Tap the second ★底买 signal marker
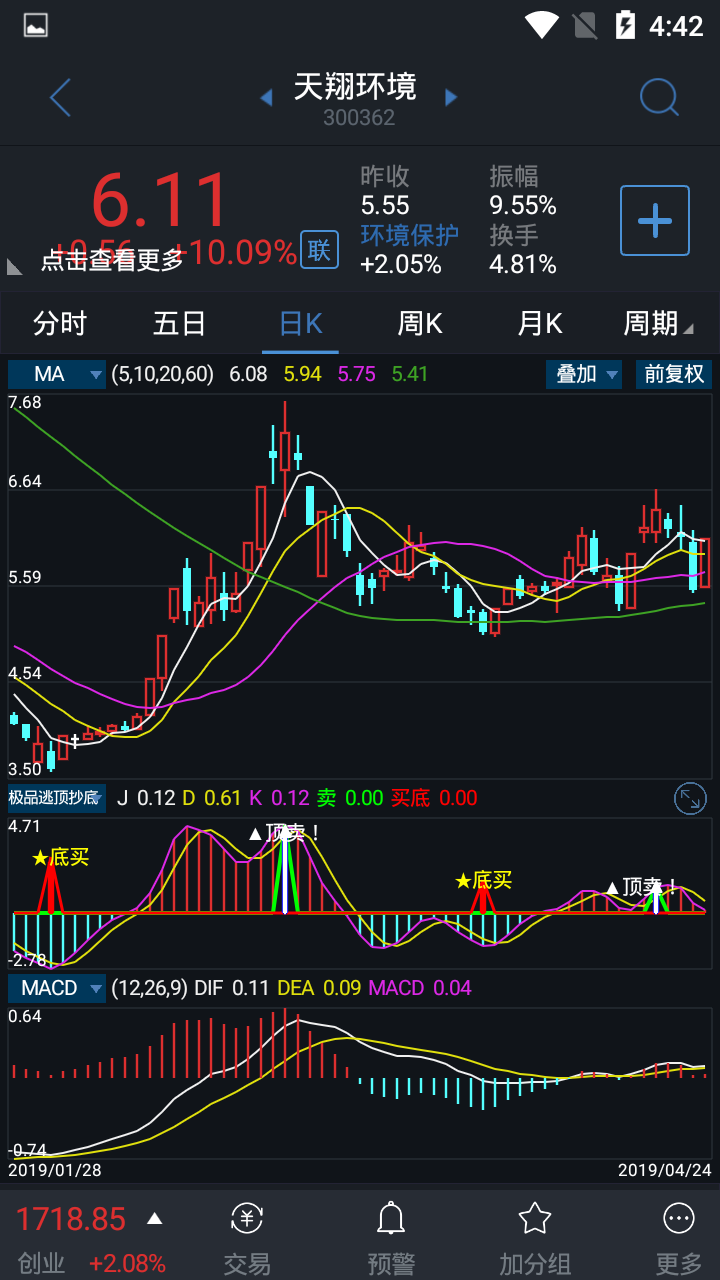This screenshot has width=720, height=1280. 483,880
